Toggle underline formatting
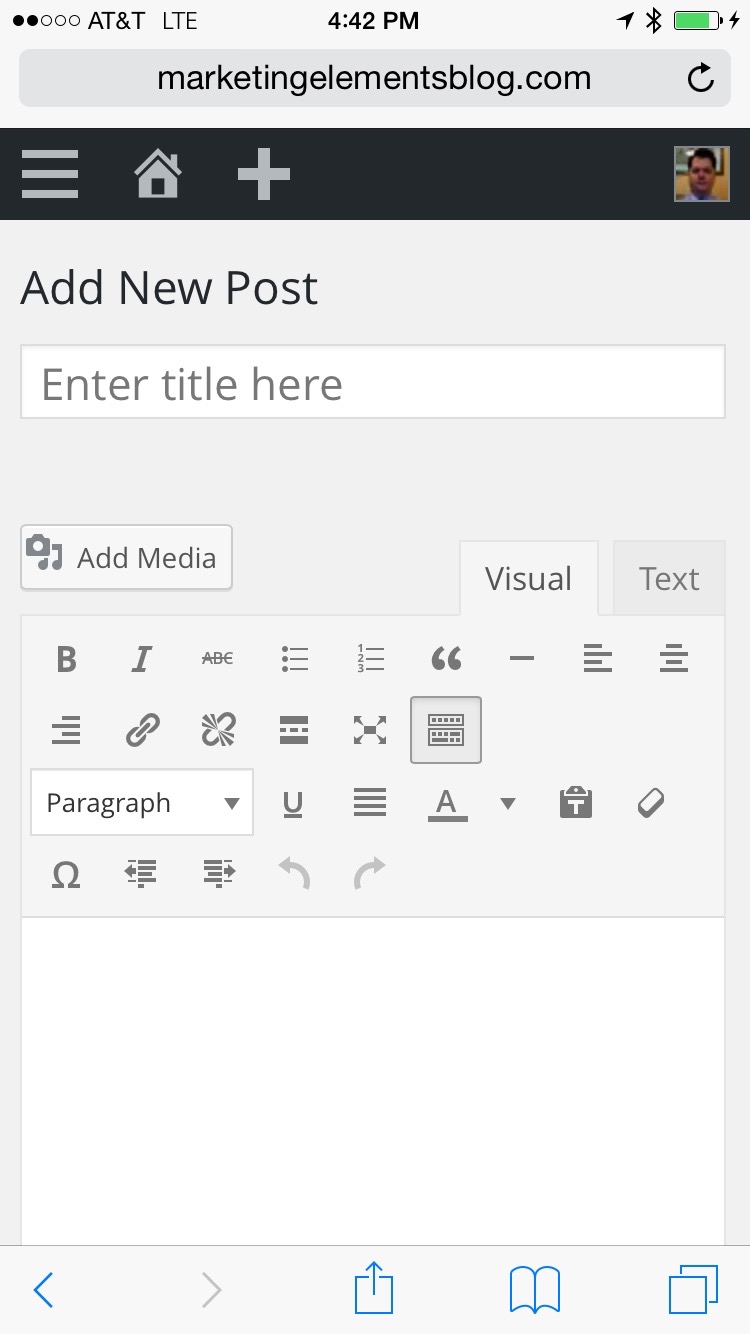The width and height of the screenshot is (750, 1334). click(293, 803)
